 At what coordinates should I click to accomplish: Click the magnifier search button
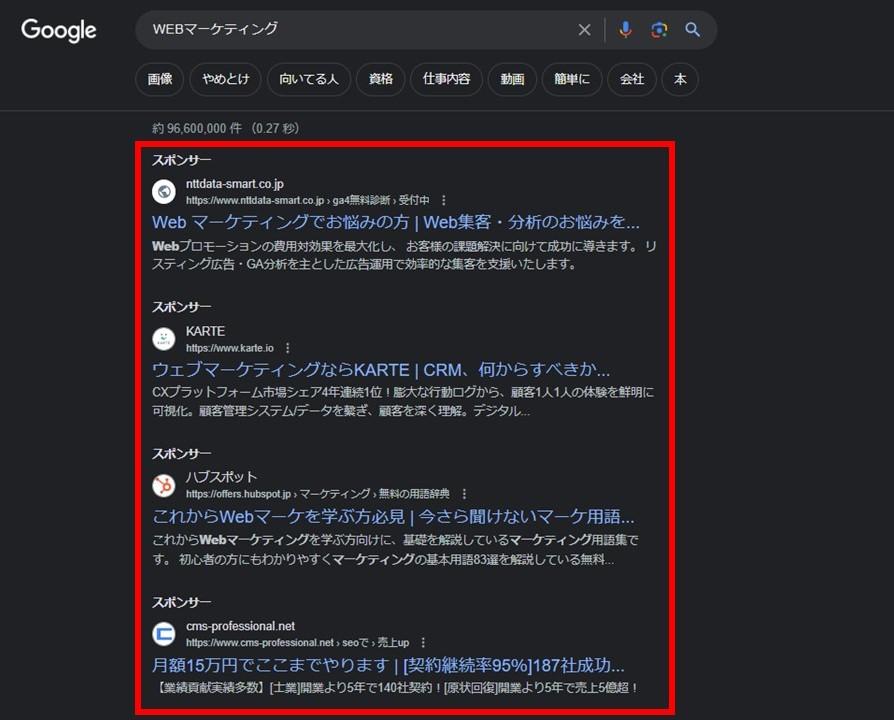(x=693, y=30)
